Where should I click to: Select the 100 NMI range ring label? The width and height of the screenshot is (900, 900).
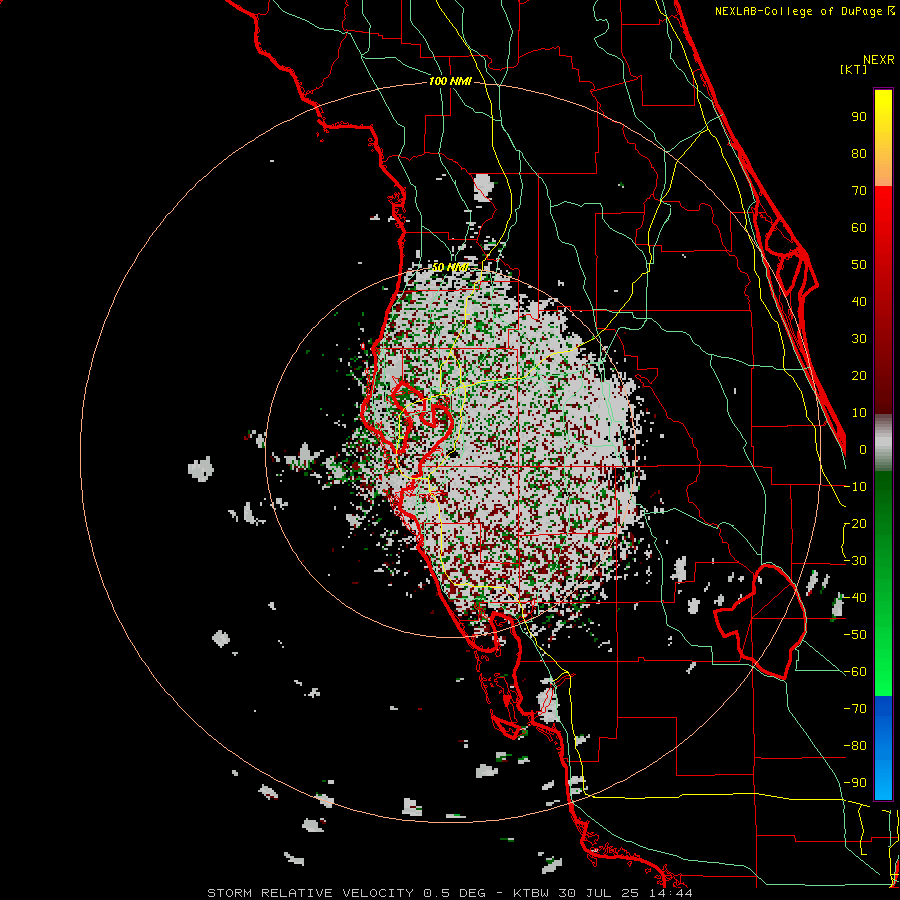pos(450,82)
